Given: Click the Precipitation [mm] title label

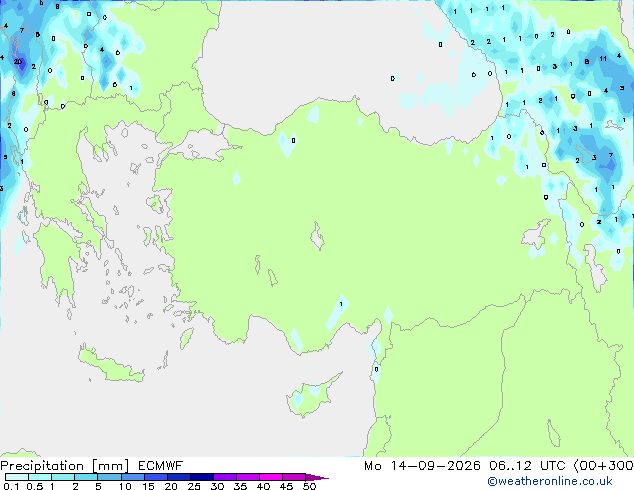Looking at the screenshot, I should click(65, 466).
